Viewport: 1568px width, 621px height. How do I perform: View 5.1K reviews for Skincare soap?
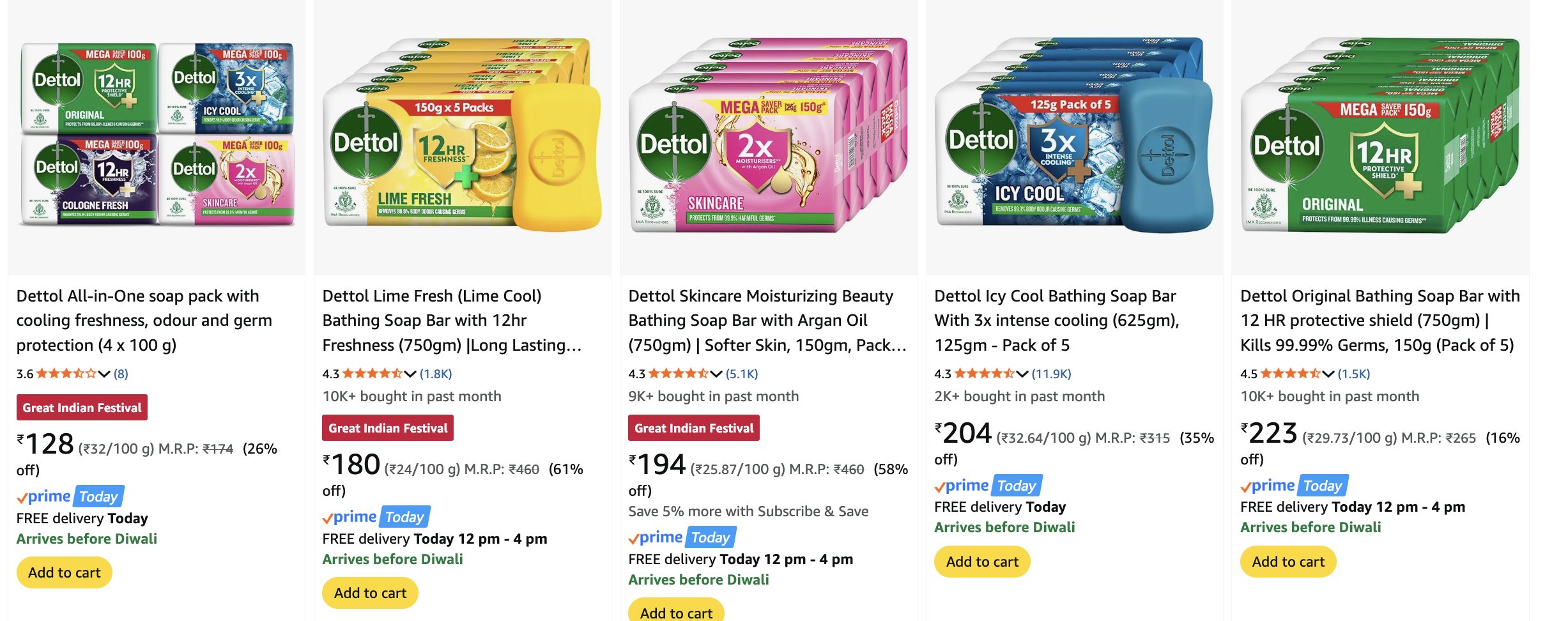[x=742, y=374]
